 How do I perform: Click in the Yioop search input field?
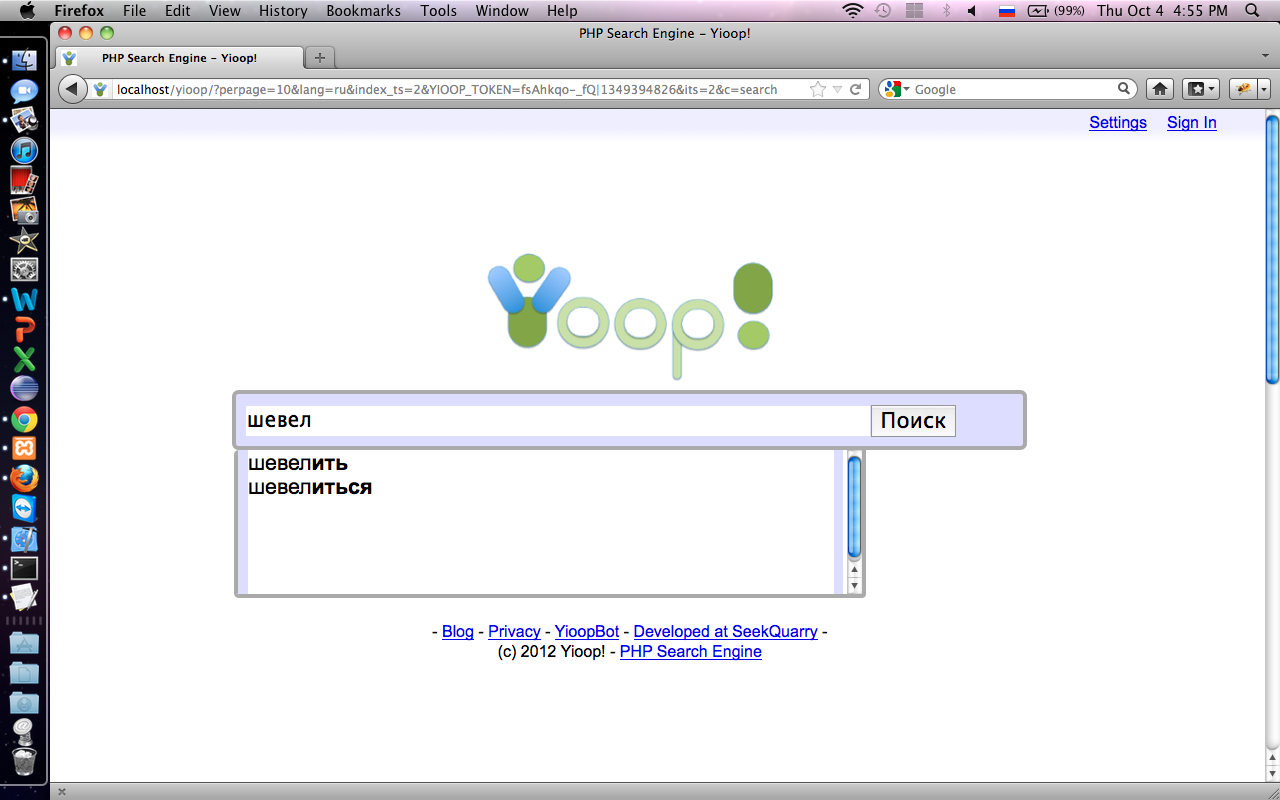[x=557, y=421]
